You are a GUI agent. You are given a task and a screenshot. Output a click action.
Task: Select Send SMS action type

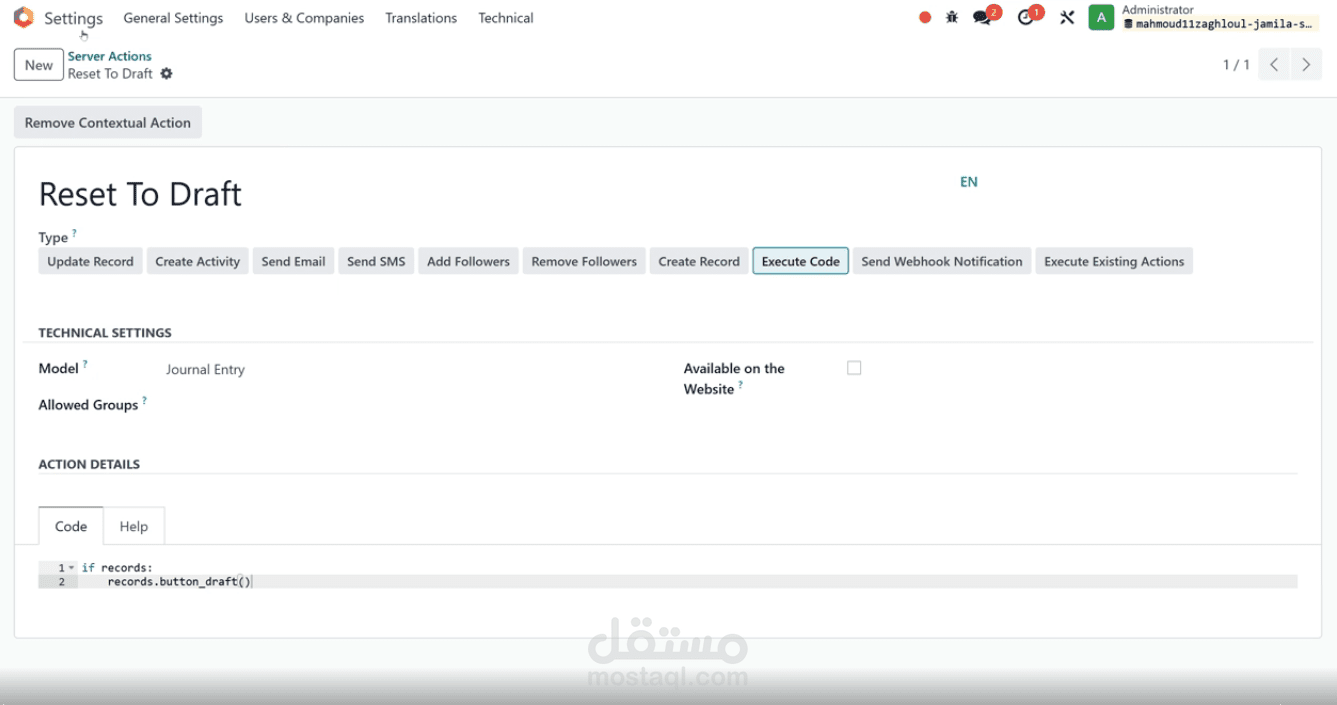pyautogui.click(x=376, y=261)
